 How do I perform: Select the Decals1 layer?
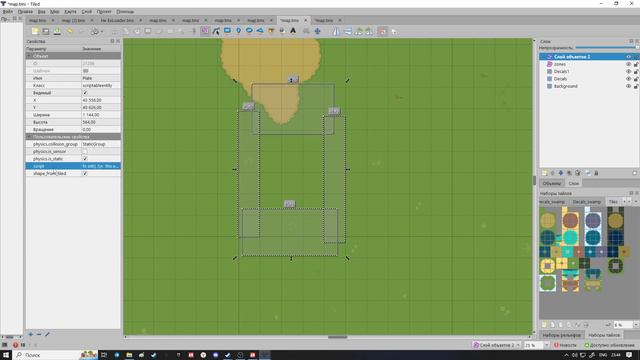click(561, 71)
